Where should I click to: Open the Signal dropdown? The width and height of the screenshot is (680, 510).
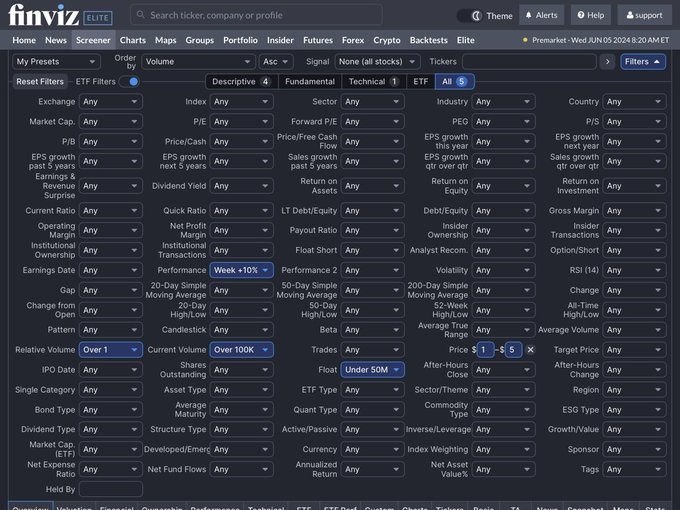coord(377,62)
